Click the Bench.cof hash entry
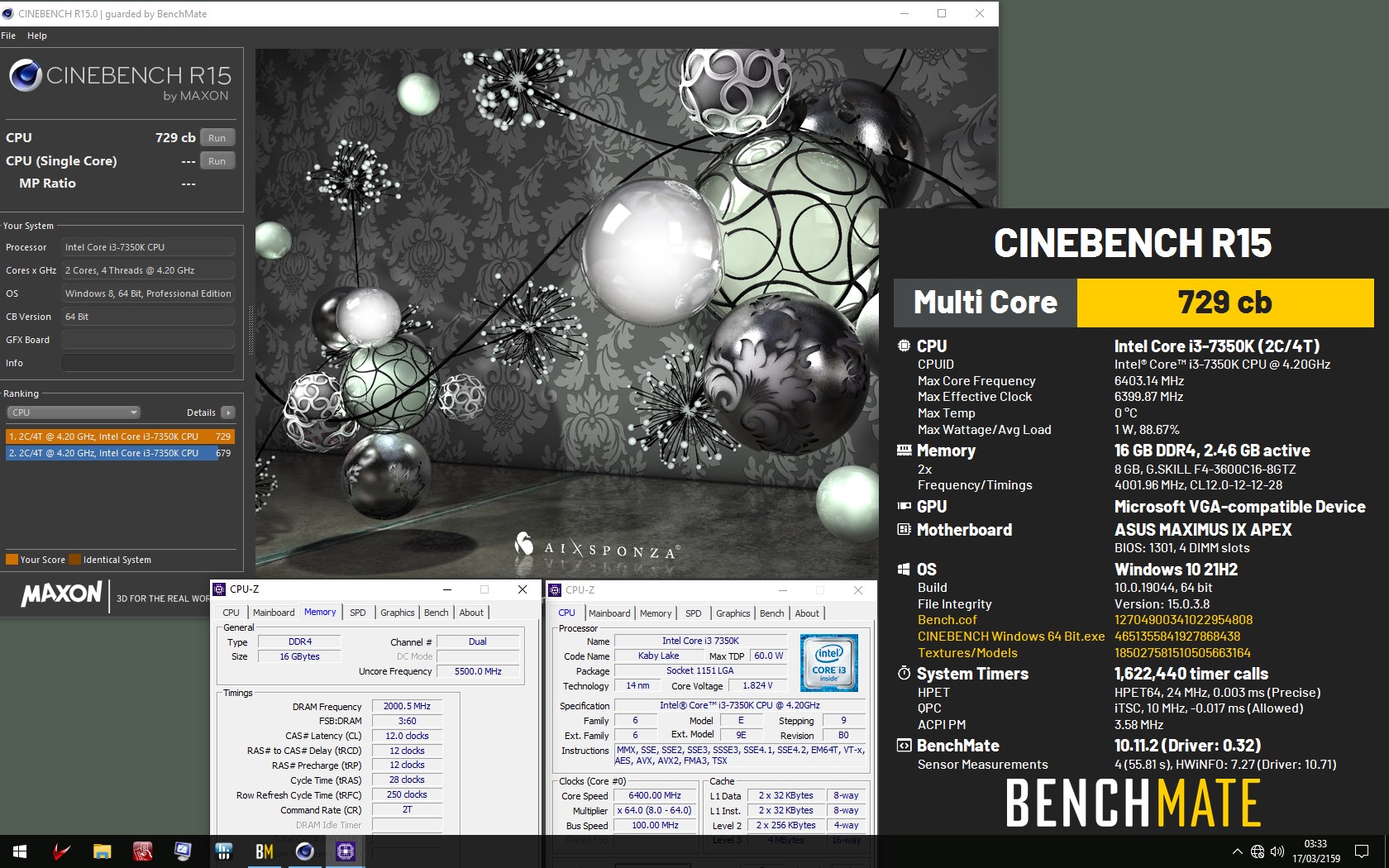The image size is (1389, 868). click(x=1183, y=620)
